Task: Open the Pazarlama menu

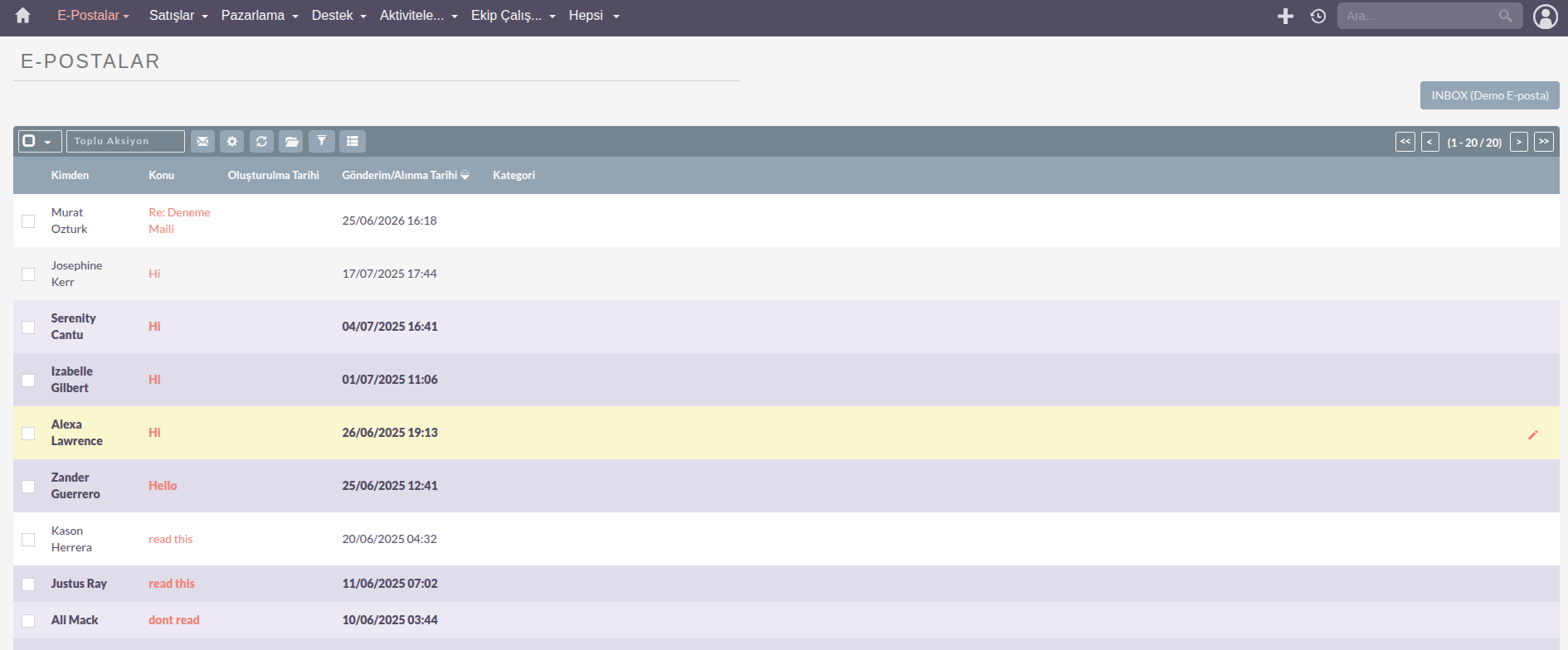Action: click(259, 16)
